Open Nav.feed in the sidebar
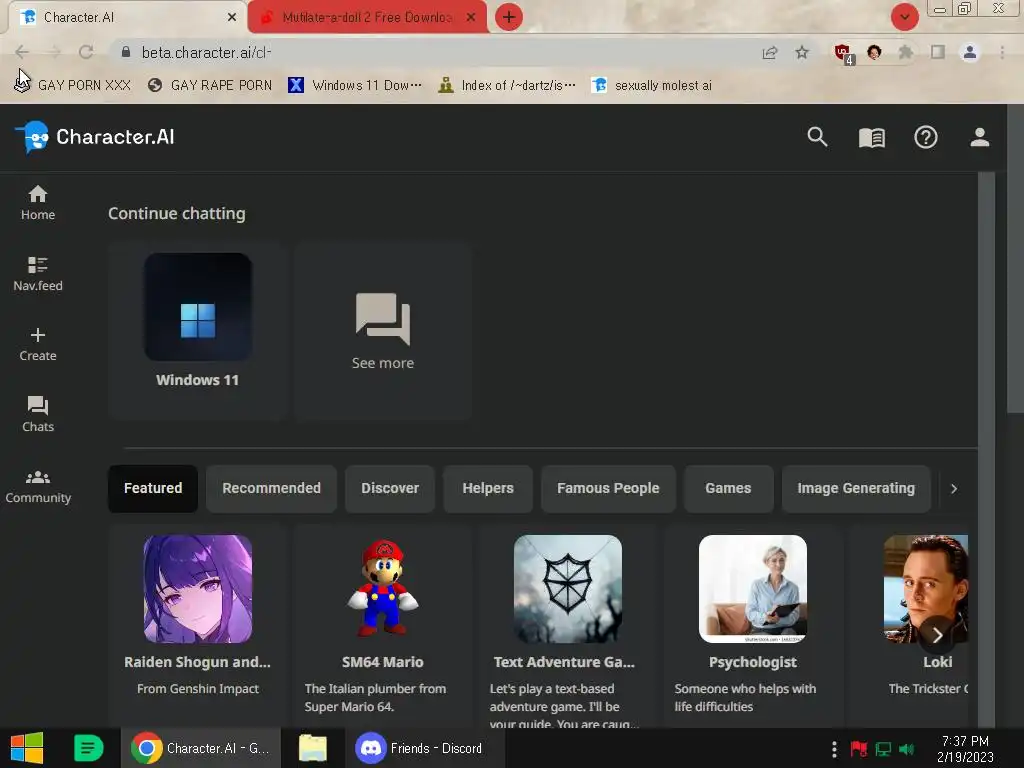1024x768 pixels. (38, 274)
